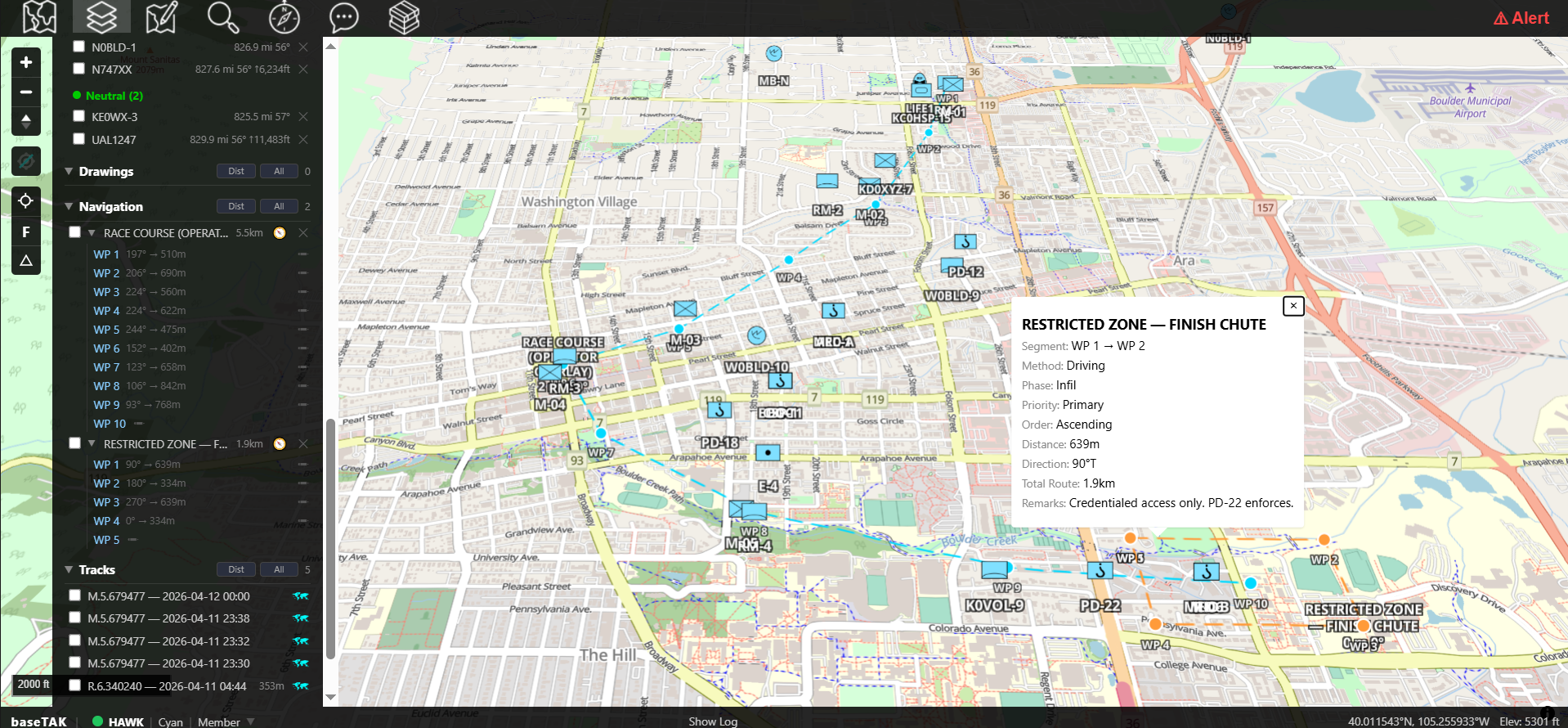Viewport: 1568px width, 728px height.
Task: Click Dist button in Tracks header
Action: [236, 569]
